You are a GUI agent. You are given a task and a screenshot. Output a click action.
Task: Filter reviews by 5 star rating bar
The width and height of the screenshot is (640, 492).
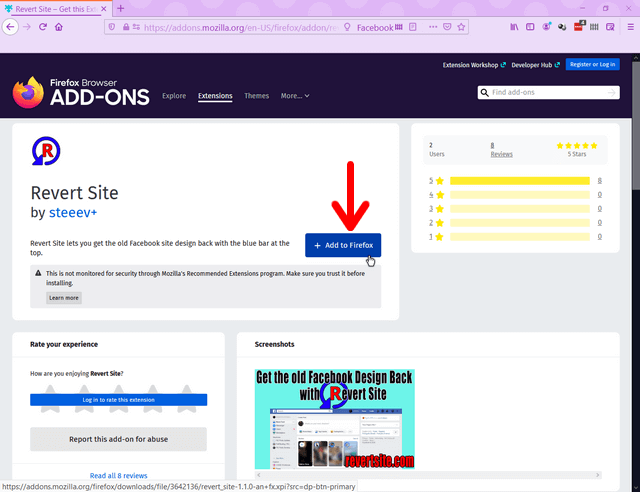[520, 180]
